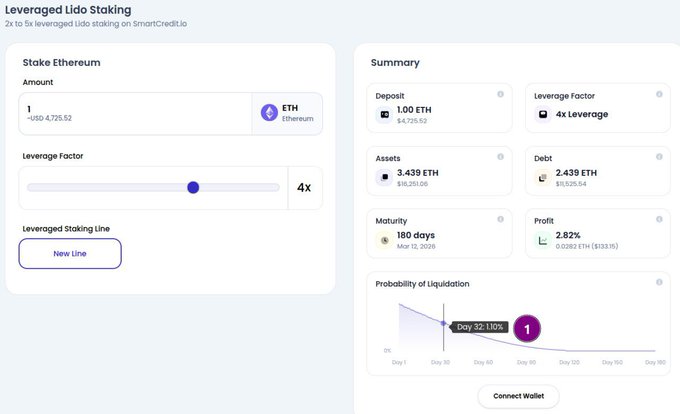Image resolution: width=680 pixels, height=414 pixels.
Task: Click the Day 150 axis label
Action: coord(612,362)
